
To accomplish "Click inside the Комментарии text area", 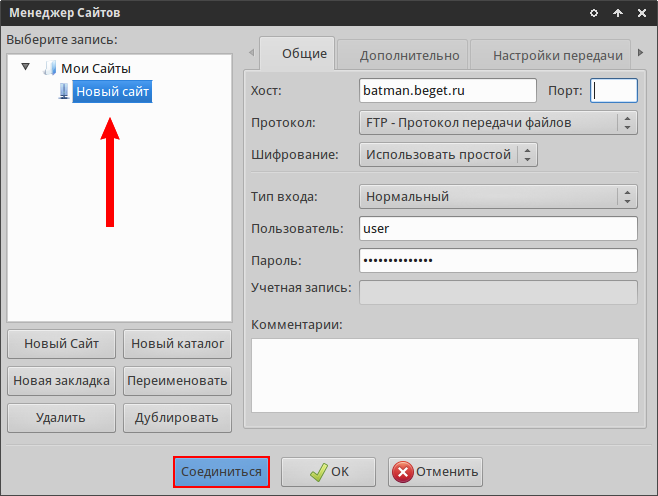I will 445,375.
